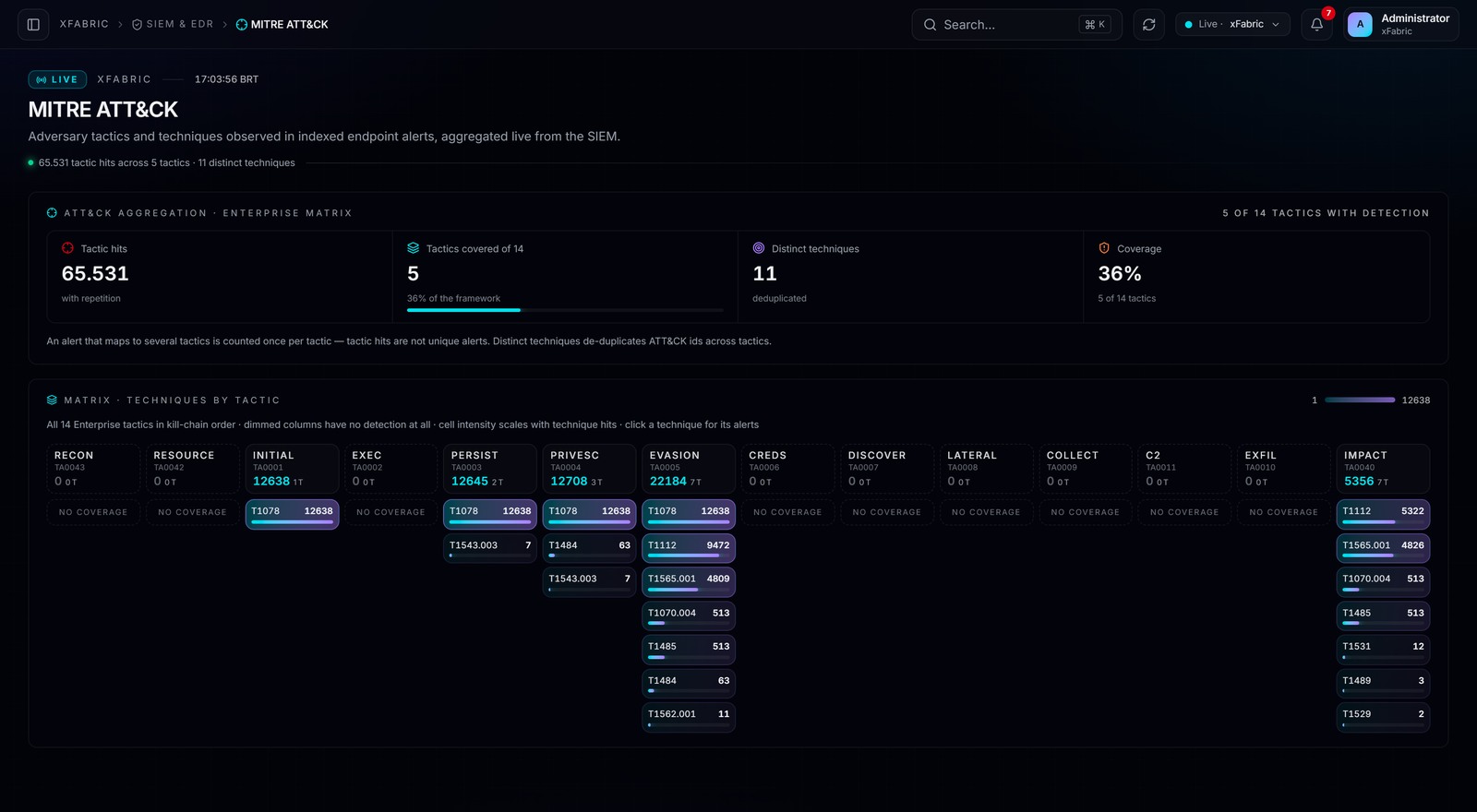The width and height of the screenshot is (1477, 812).
Task: Open technique T1078 under PERSIST
Action: [x=490, y=514]
